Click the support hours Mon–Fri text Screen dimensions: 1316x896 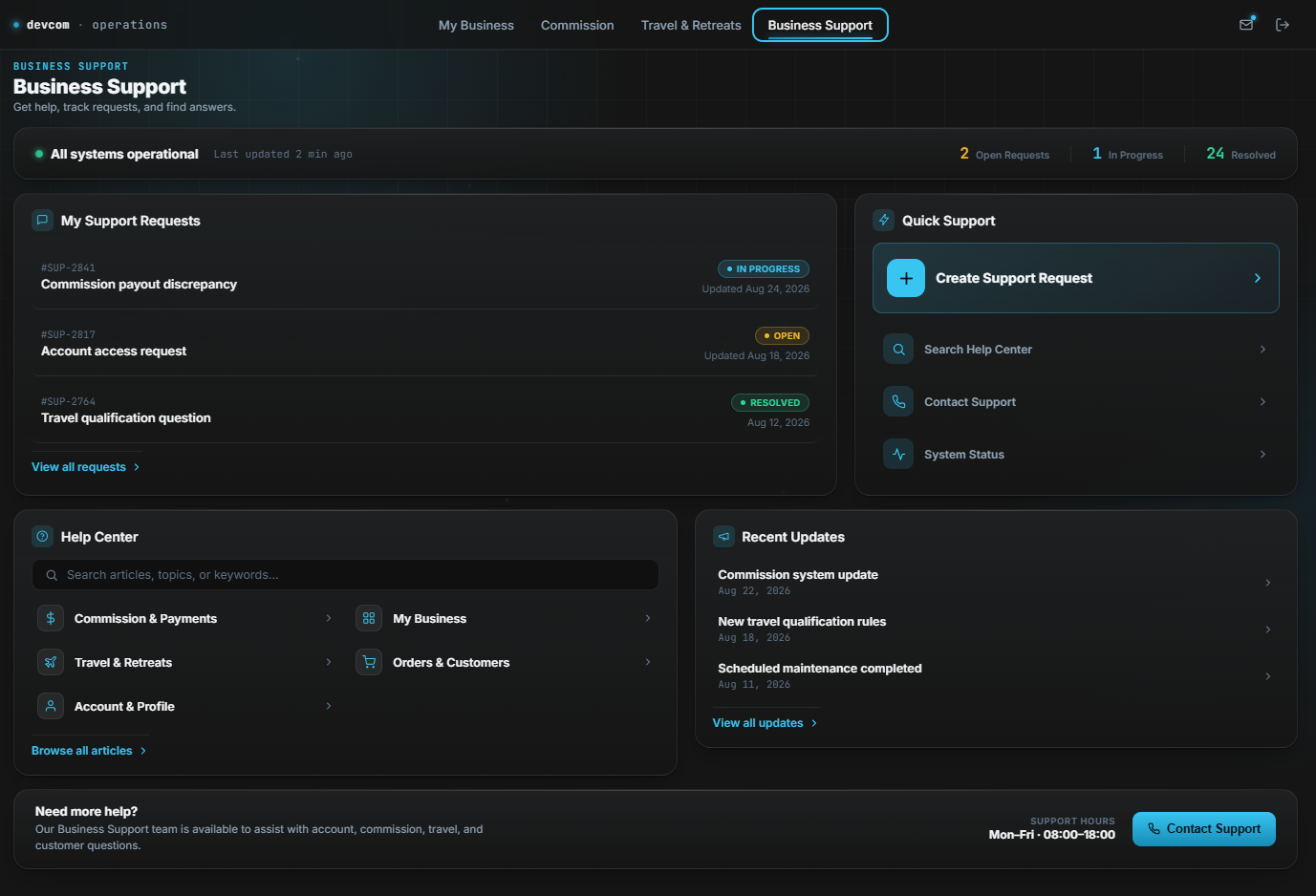[1051, 835]
